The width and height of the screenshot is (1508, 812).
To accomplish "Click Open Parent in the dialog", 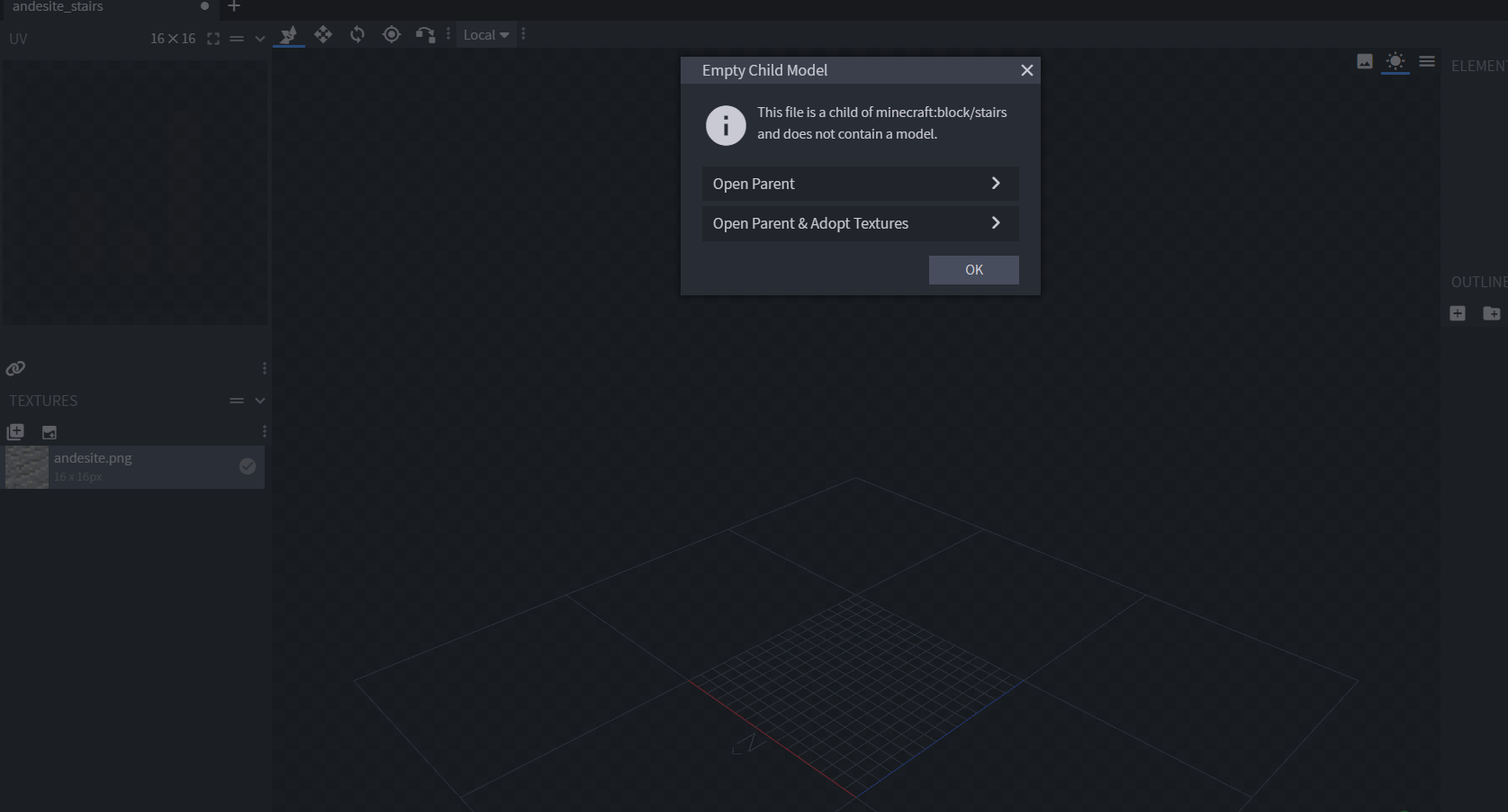I will pos(860,184).
